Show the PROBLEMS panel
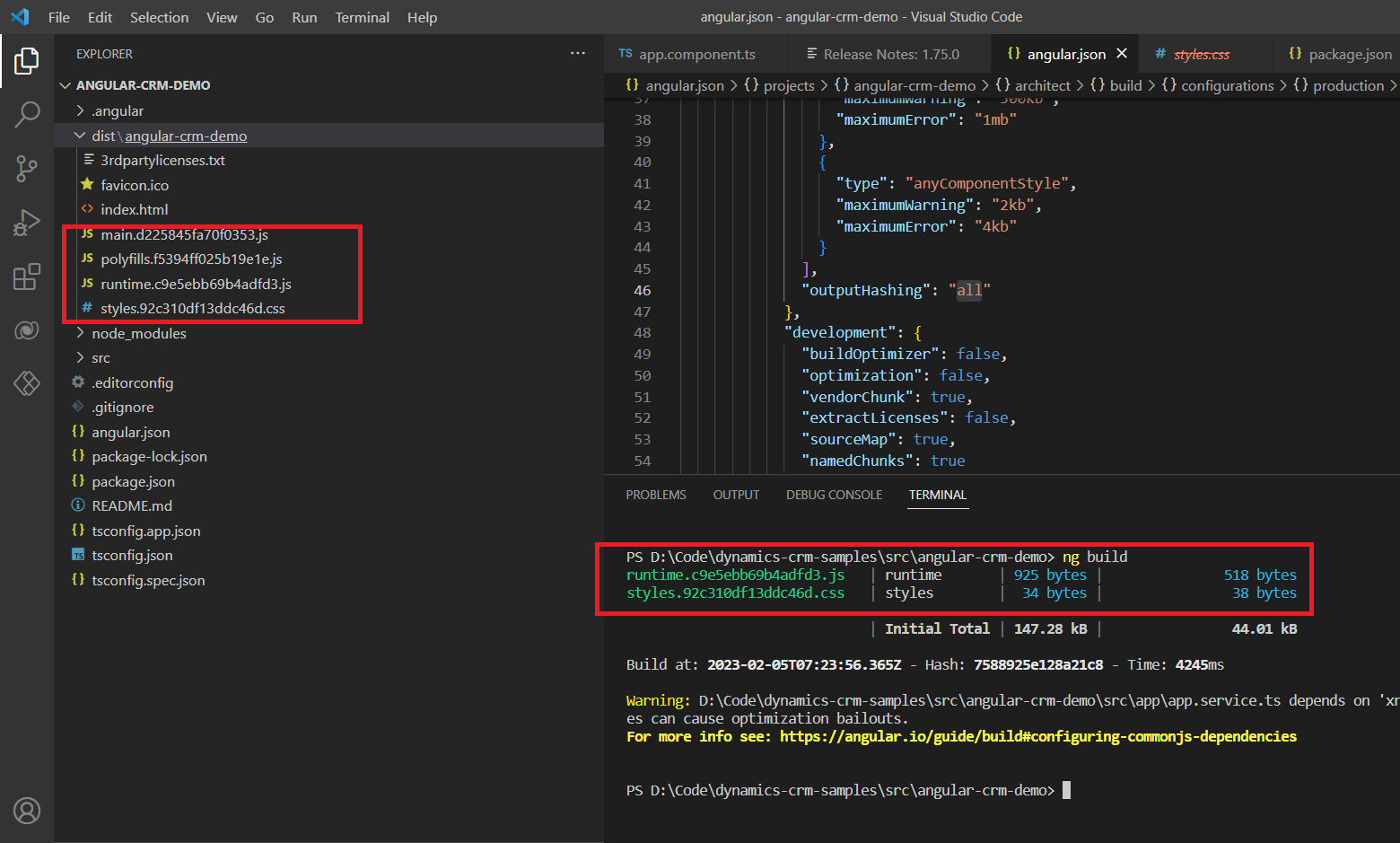Screen dimensions: 1400x843 tap(656, 495)
